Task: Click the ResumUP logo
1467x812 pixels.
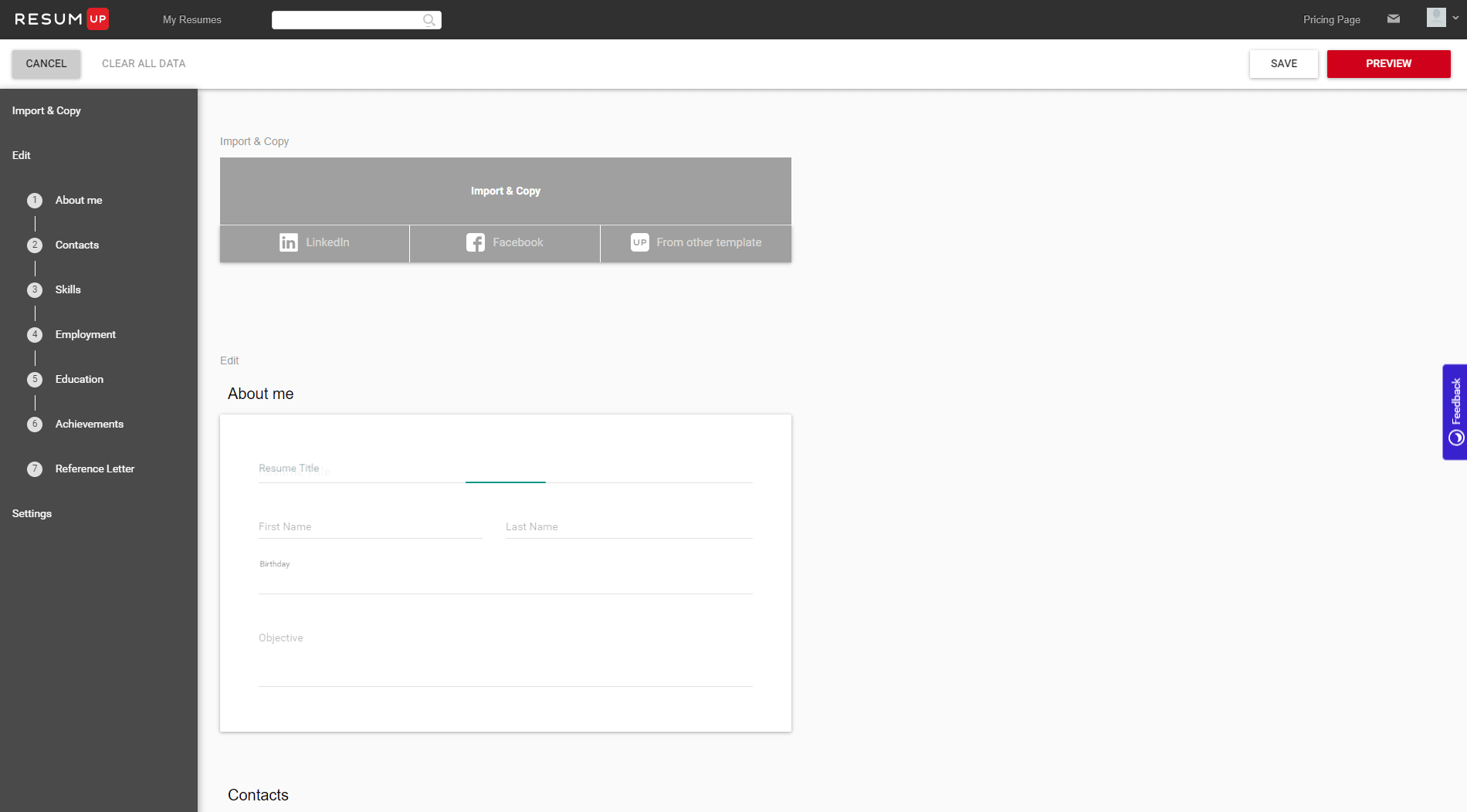Action: pyautogui.click(x=59, y=18)
